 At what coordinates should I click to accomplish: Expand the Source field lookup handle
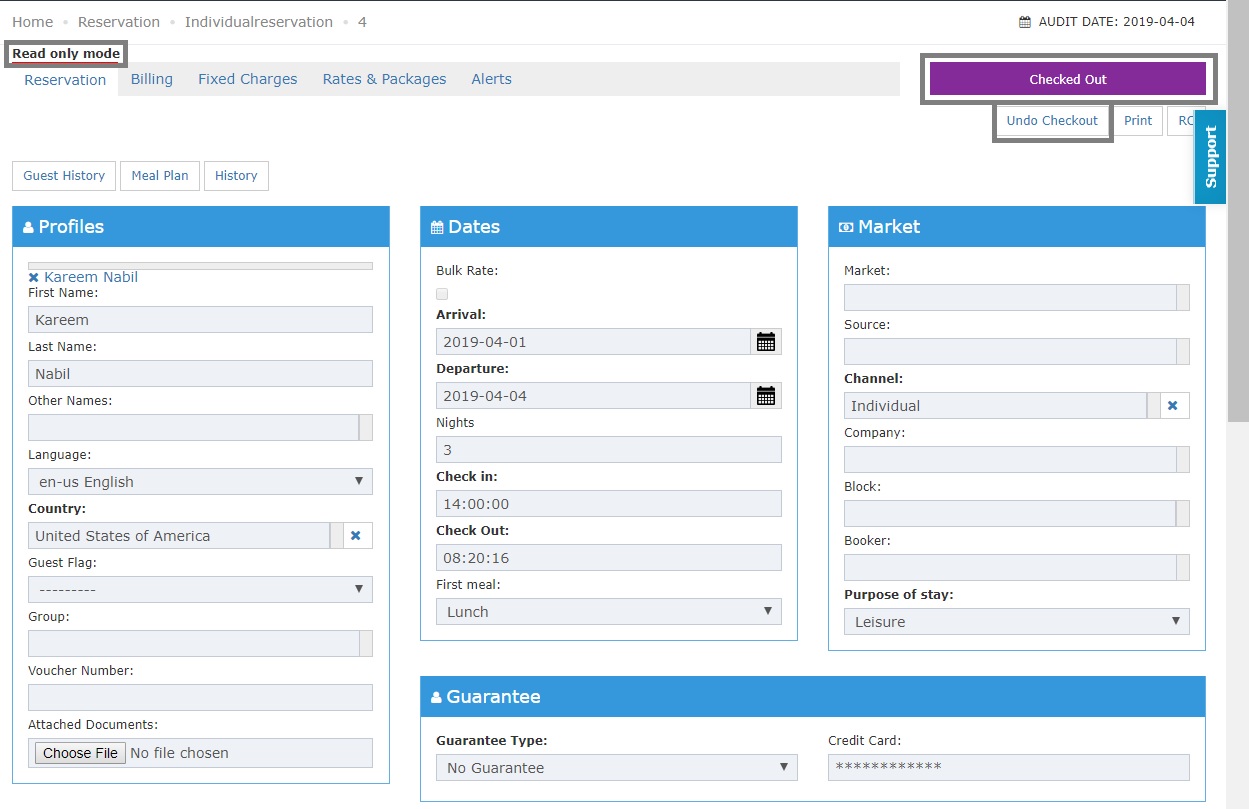click(x=1183, y=352)
